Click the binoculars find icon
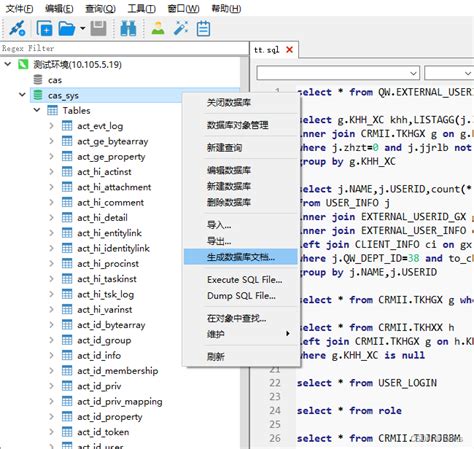 click(x=128, y=29)
